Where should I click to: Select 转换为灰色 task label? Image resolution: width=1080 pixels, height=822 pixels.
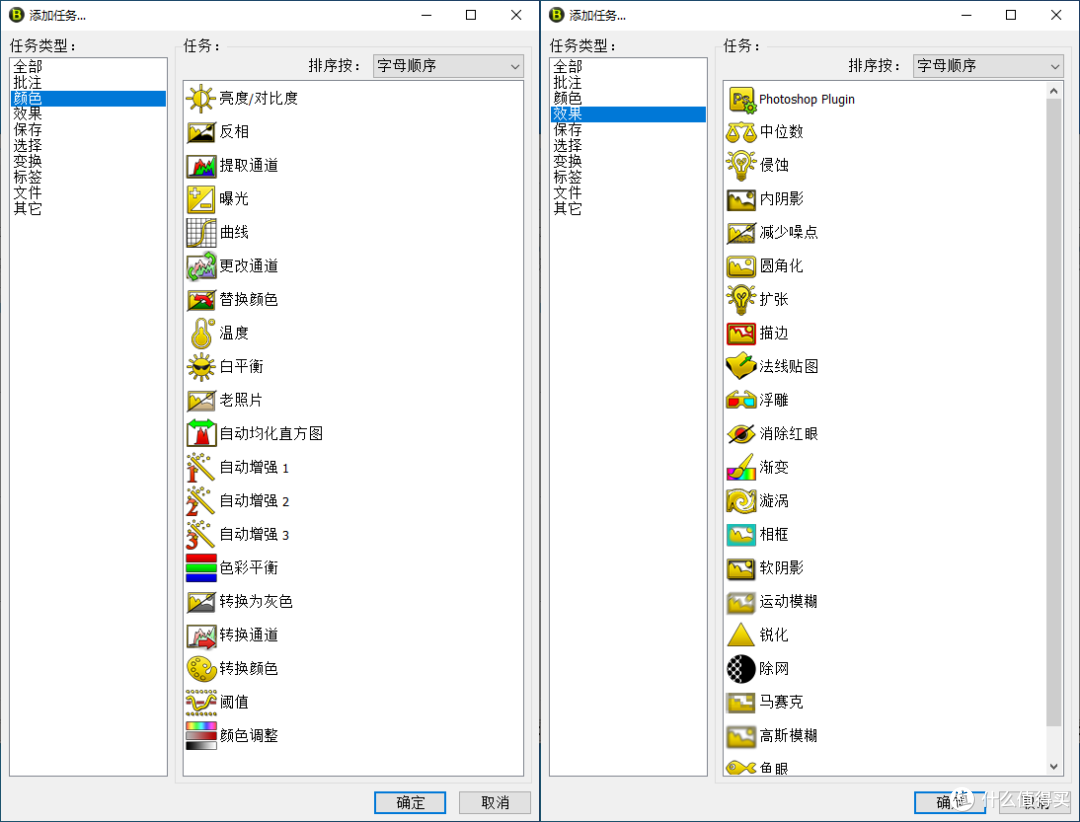coord(256,602)
